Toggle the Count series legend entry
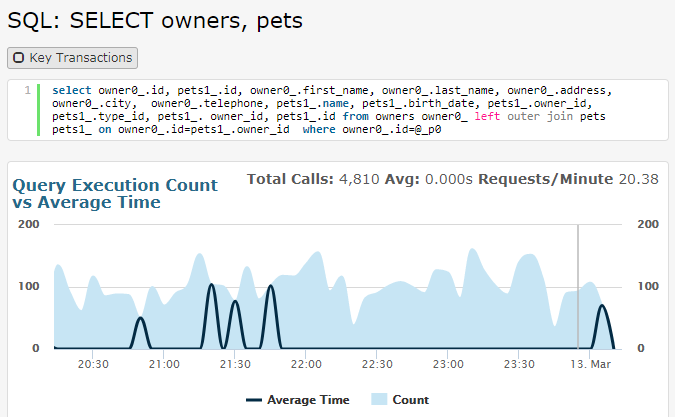The height and width of the screenshot is (417, 675). point(400,400)
